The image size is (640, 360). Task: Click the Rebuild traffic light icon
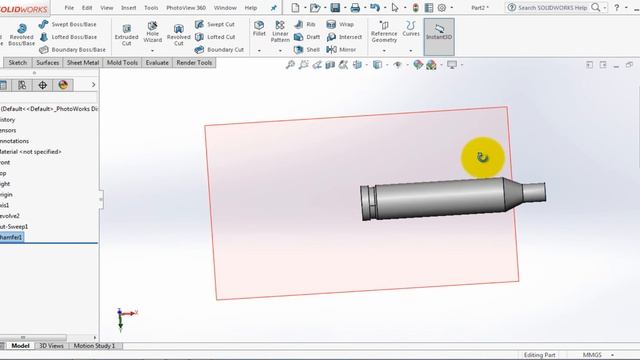[416, 8]
